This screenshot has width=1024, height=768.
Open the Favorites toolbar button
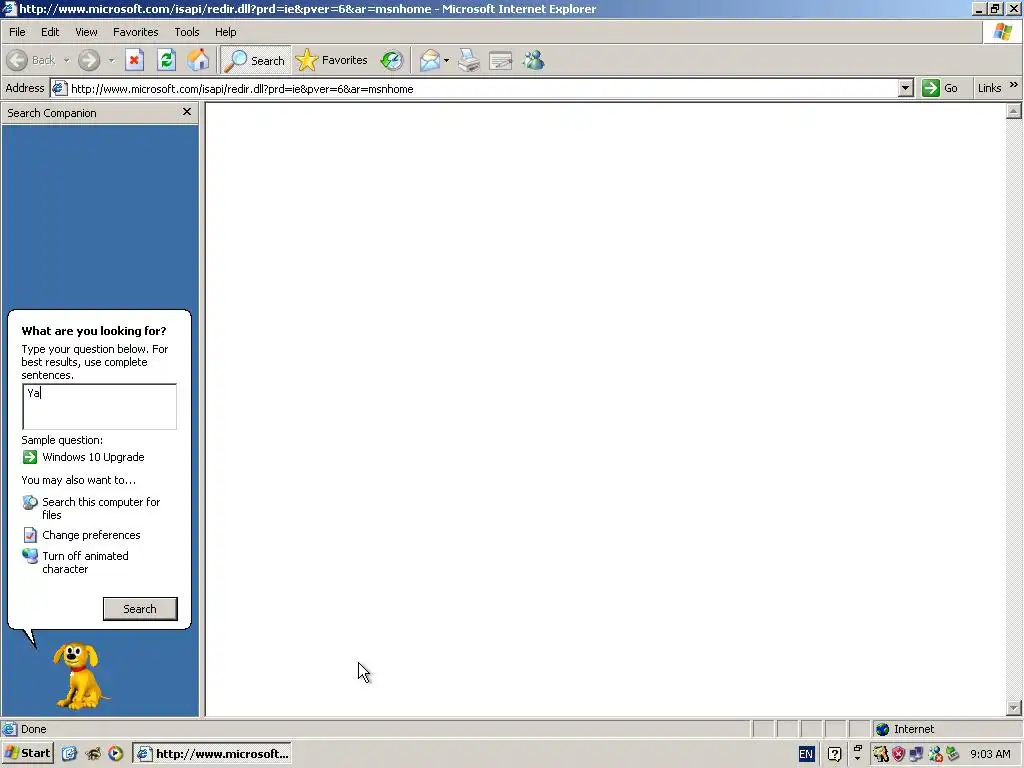pos(332,61)
